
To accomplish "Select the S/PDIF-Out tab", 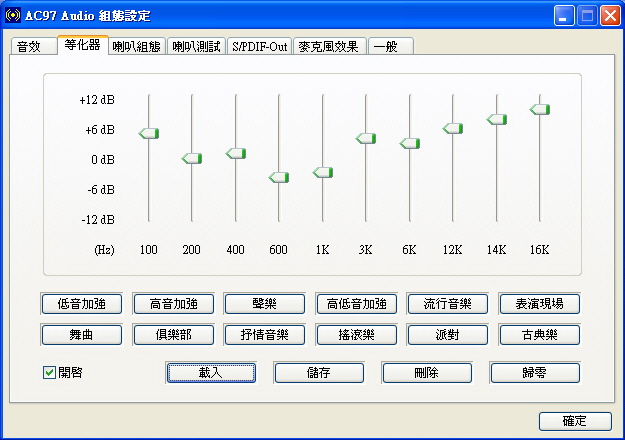I will pos(259,47).
